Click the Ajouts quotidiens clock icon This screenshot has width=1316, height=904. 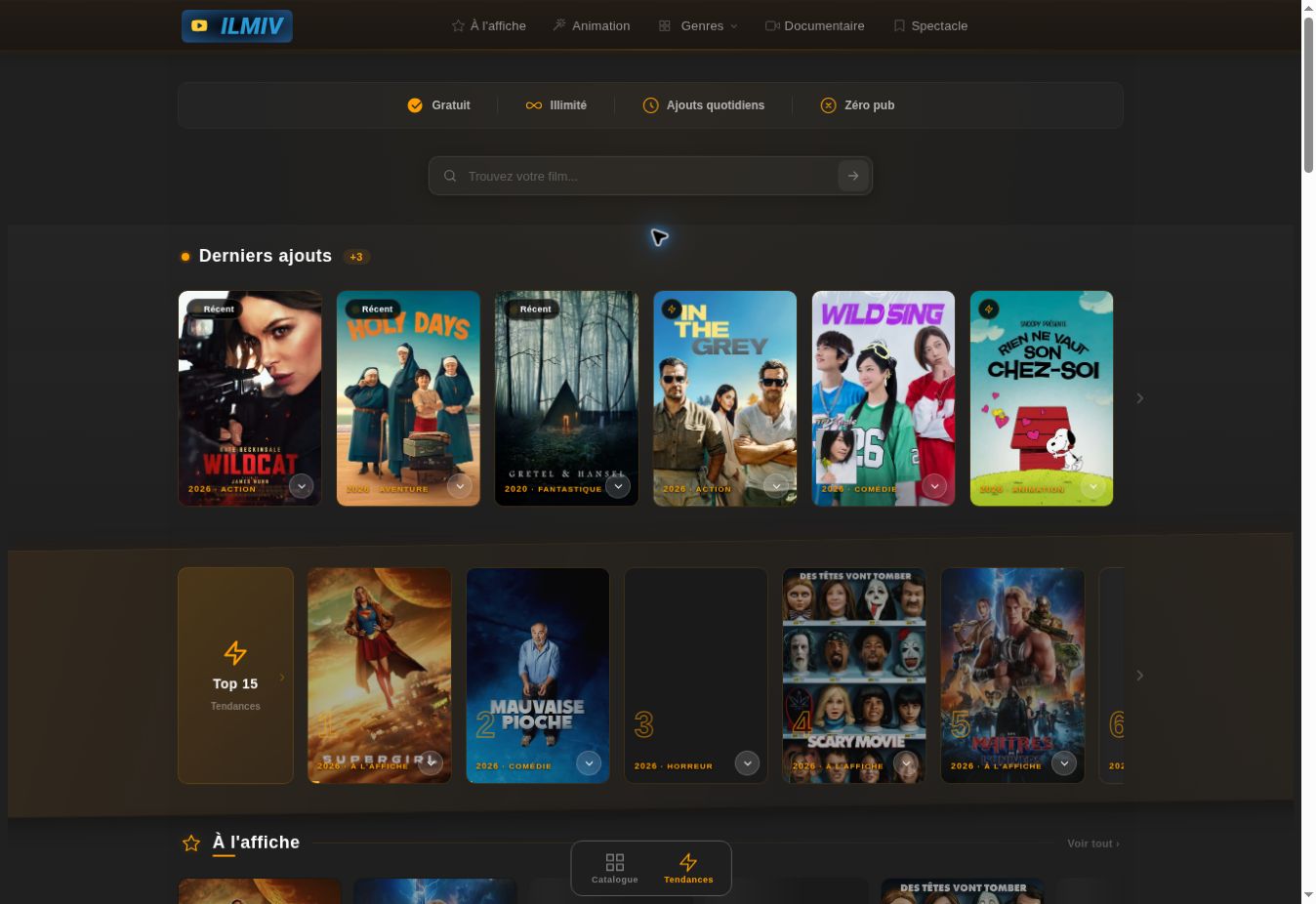pyautogui.click(x=651, y=105)
